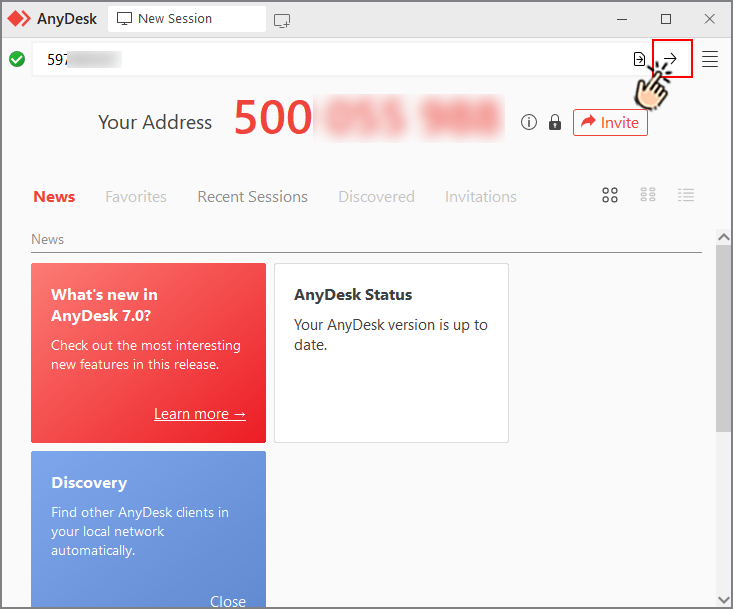Click the lock password icon

tap(555, 122)
